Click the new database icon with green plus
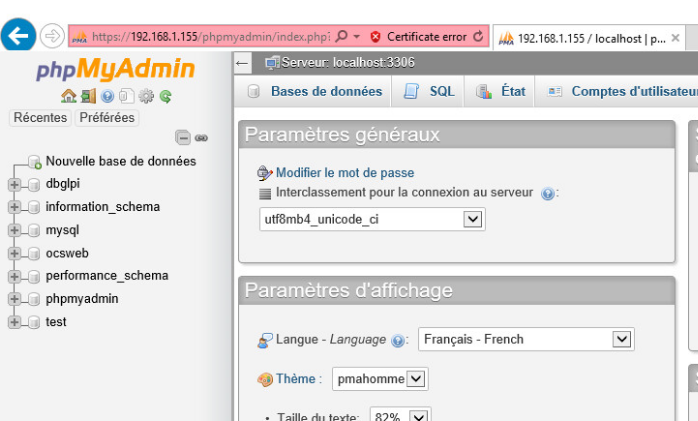The image size is (698, 421). 35,162
